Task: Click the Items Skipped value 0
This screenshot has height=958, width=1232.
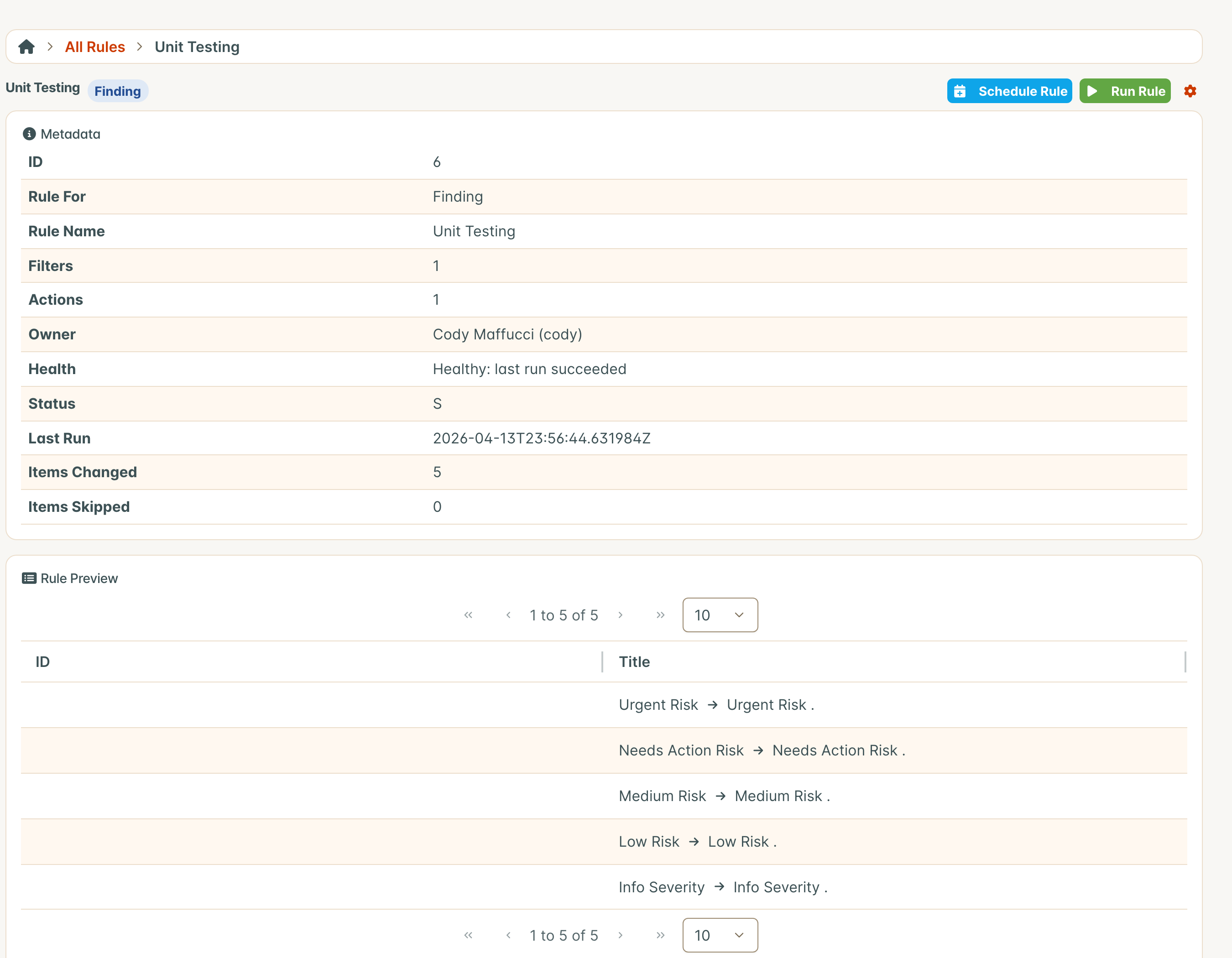Action: pyautogui.click(x=437, y=506)
